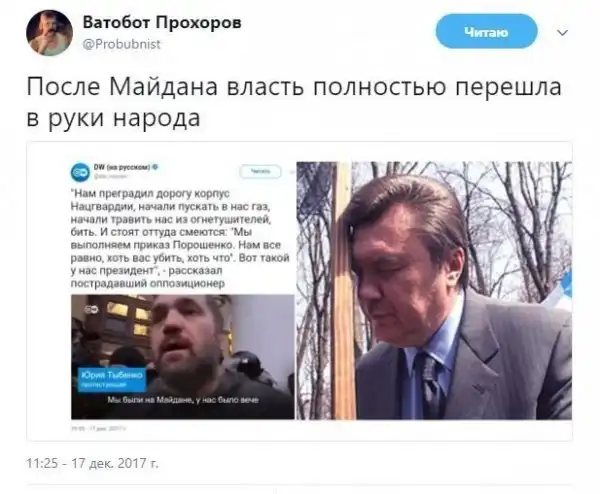Open the @Probubnist handle link
This screenshot has height=494, width=600.
122,44
